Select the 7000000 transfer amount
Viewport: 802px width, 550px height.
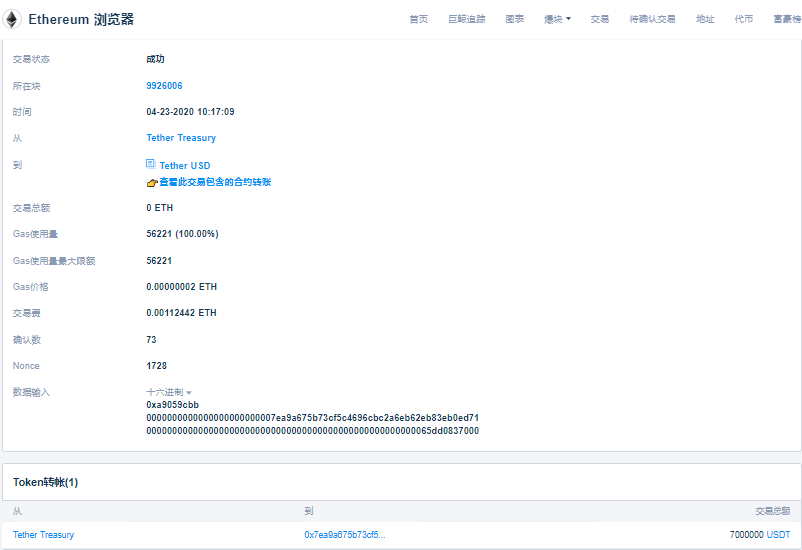pyautogui.click(x=747, y=535)
